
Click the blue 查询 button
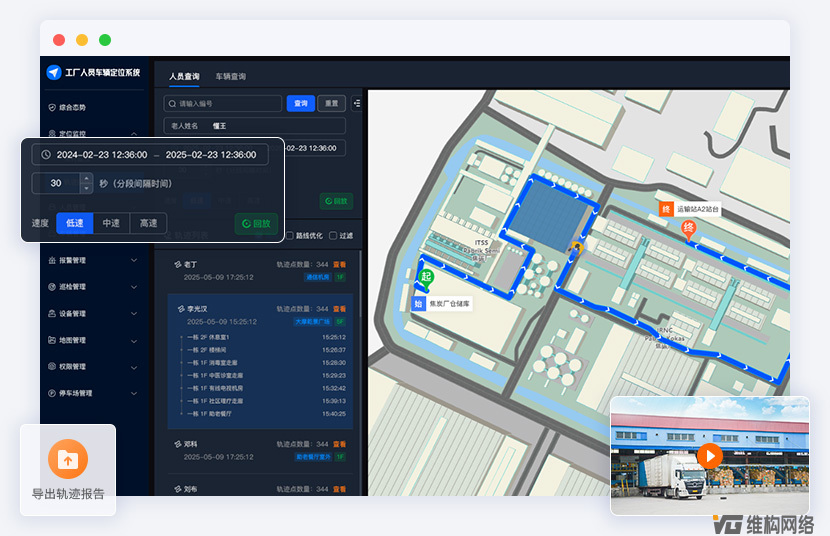(x=300, y=103)
